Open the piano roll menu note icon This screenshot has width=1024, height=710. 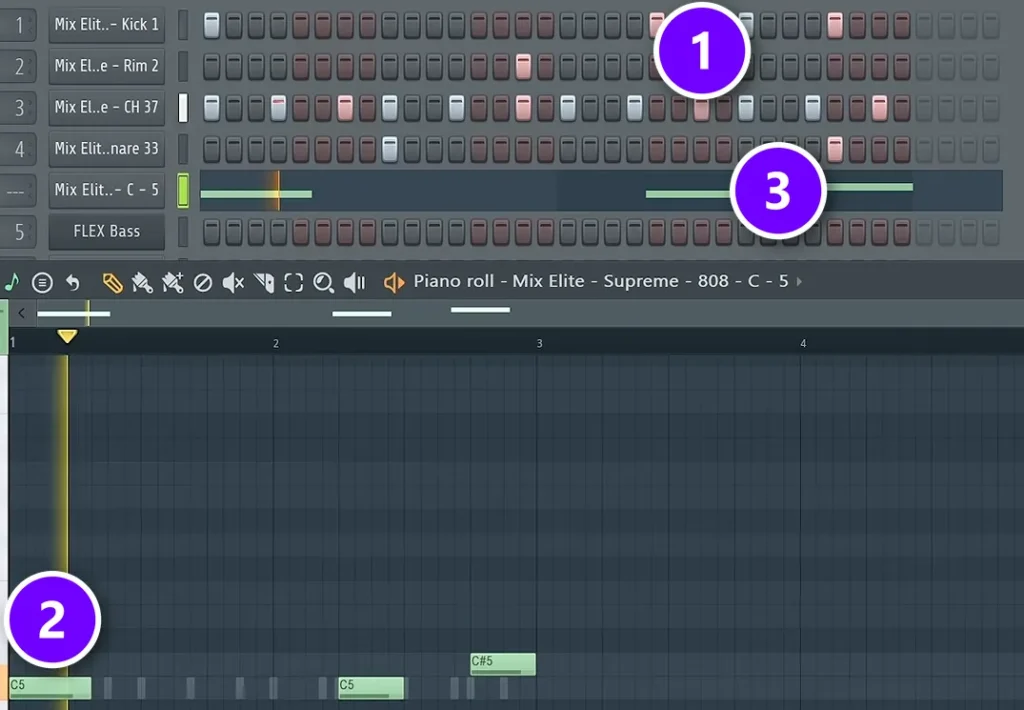pos(12,282)
